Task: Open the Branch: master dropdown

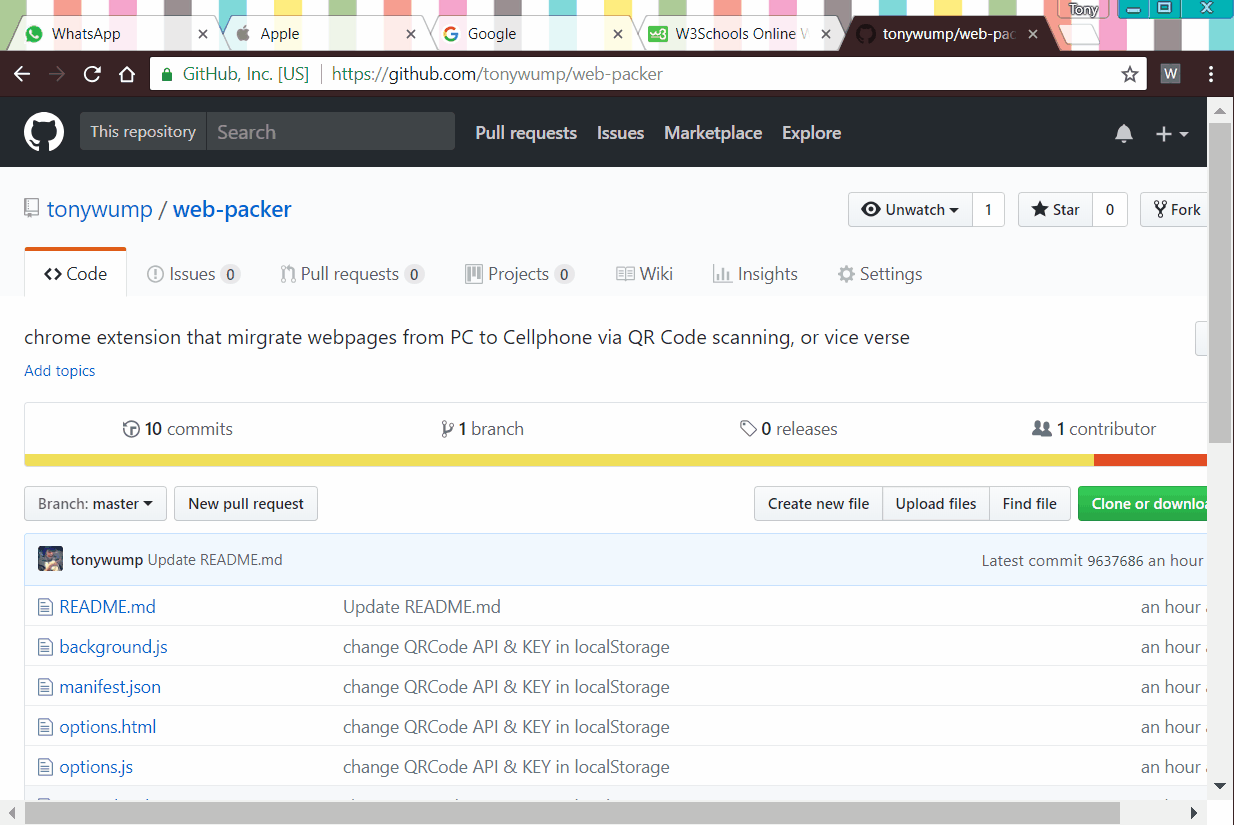Action: 95,503
